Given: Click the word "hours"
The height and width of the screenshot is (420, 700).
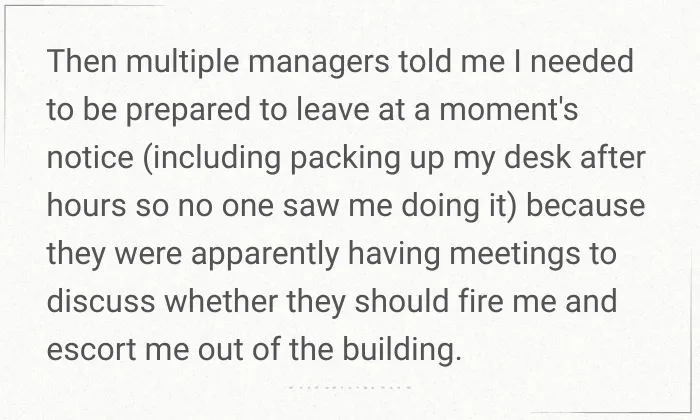Looking at the screenshot, I should 87,205.
